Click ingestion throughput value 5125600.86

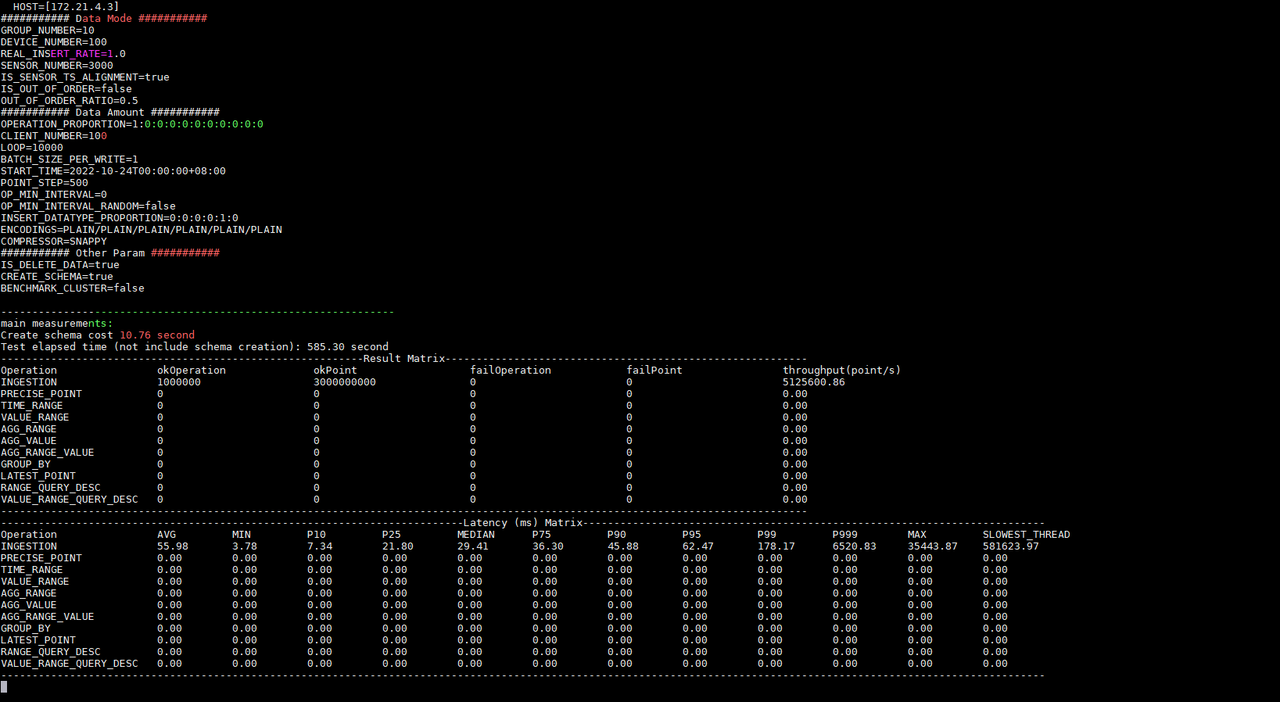click(x=813, y=382)
